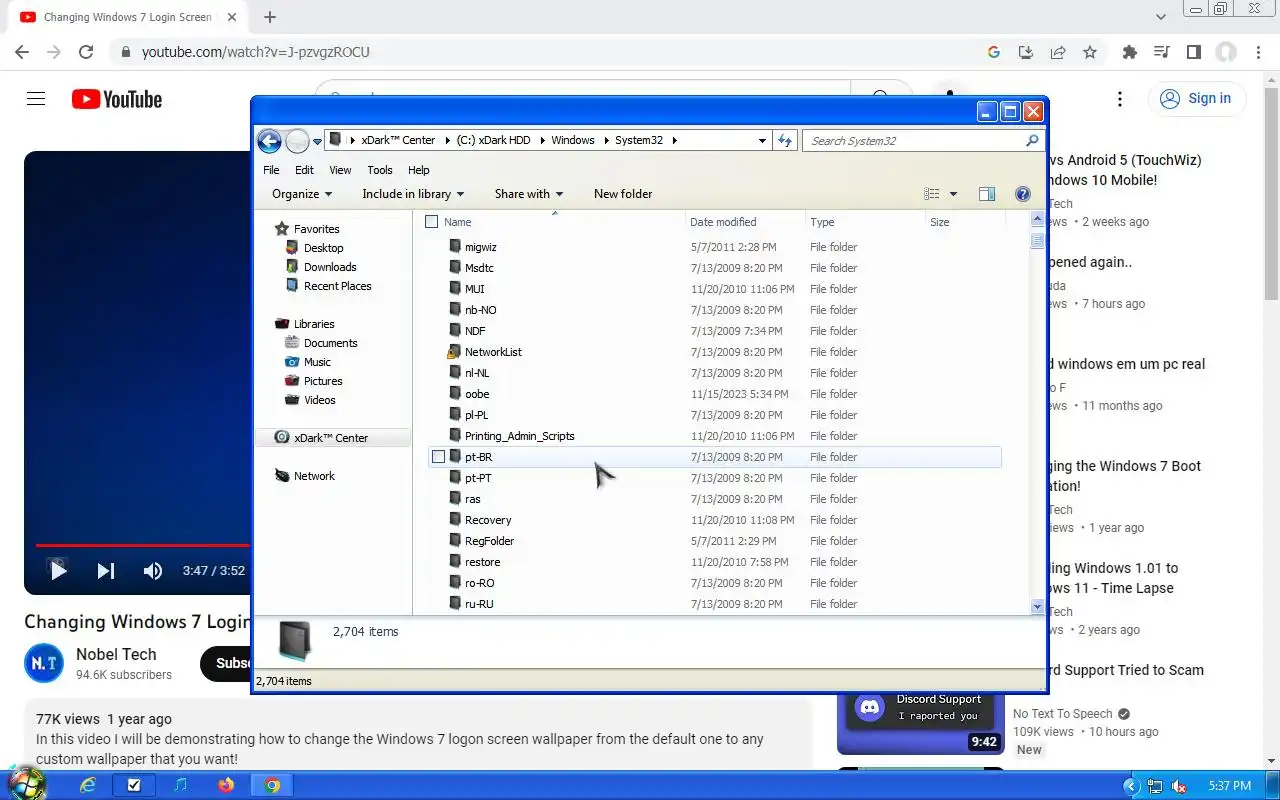
Task: Switch to Changing Windows 7 Login Screen tab
Action: coord(128,17)
